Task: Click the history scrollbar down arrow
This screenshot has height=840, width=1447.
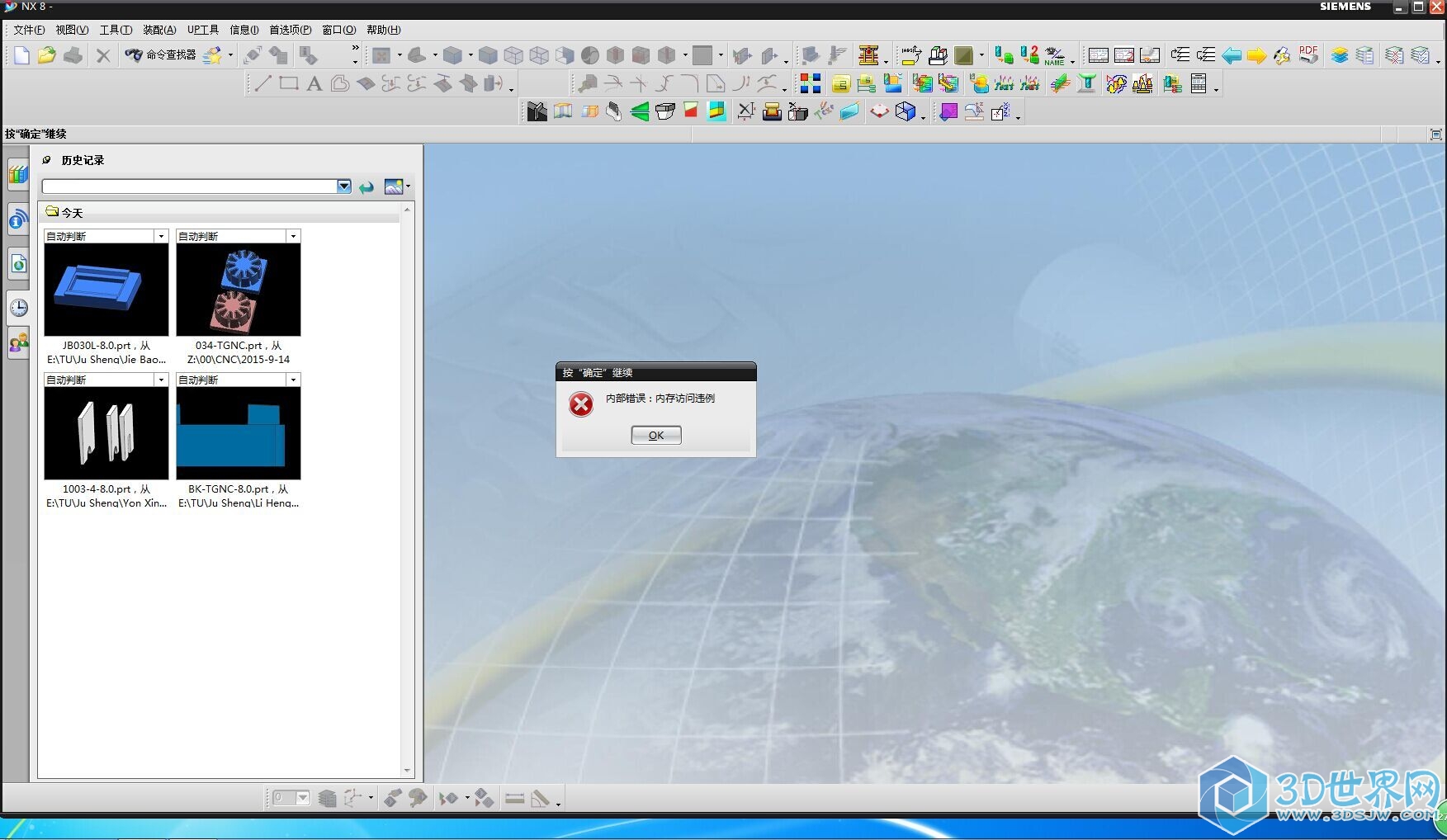Action: pyautogui.click(x=407, y=771)
